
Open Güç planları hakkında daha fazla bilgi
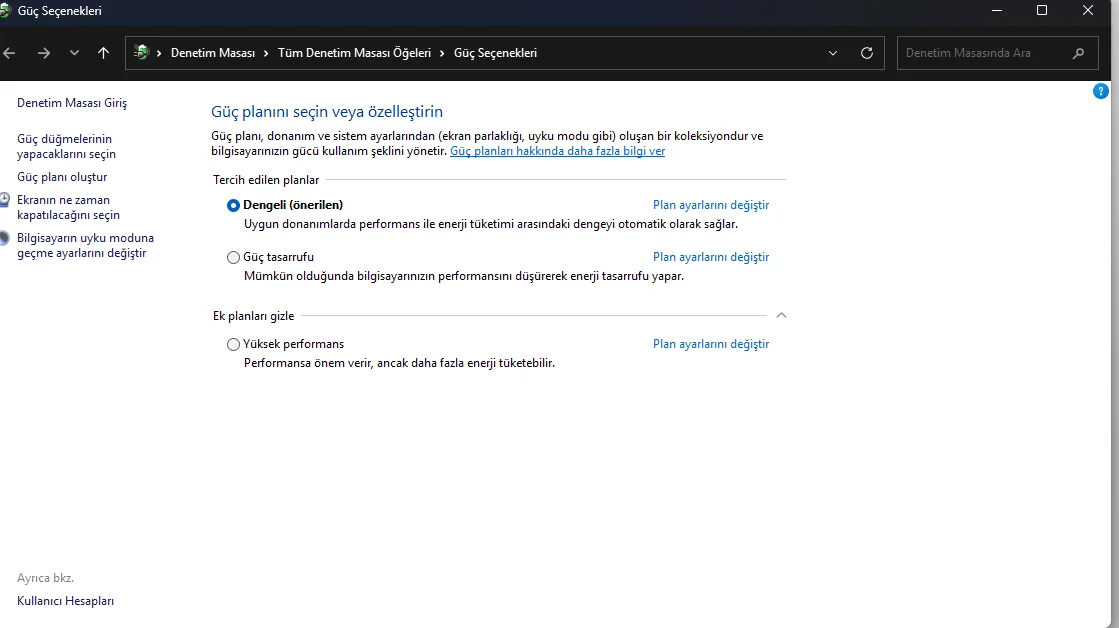[x=557, y=151]
